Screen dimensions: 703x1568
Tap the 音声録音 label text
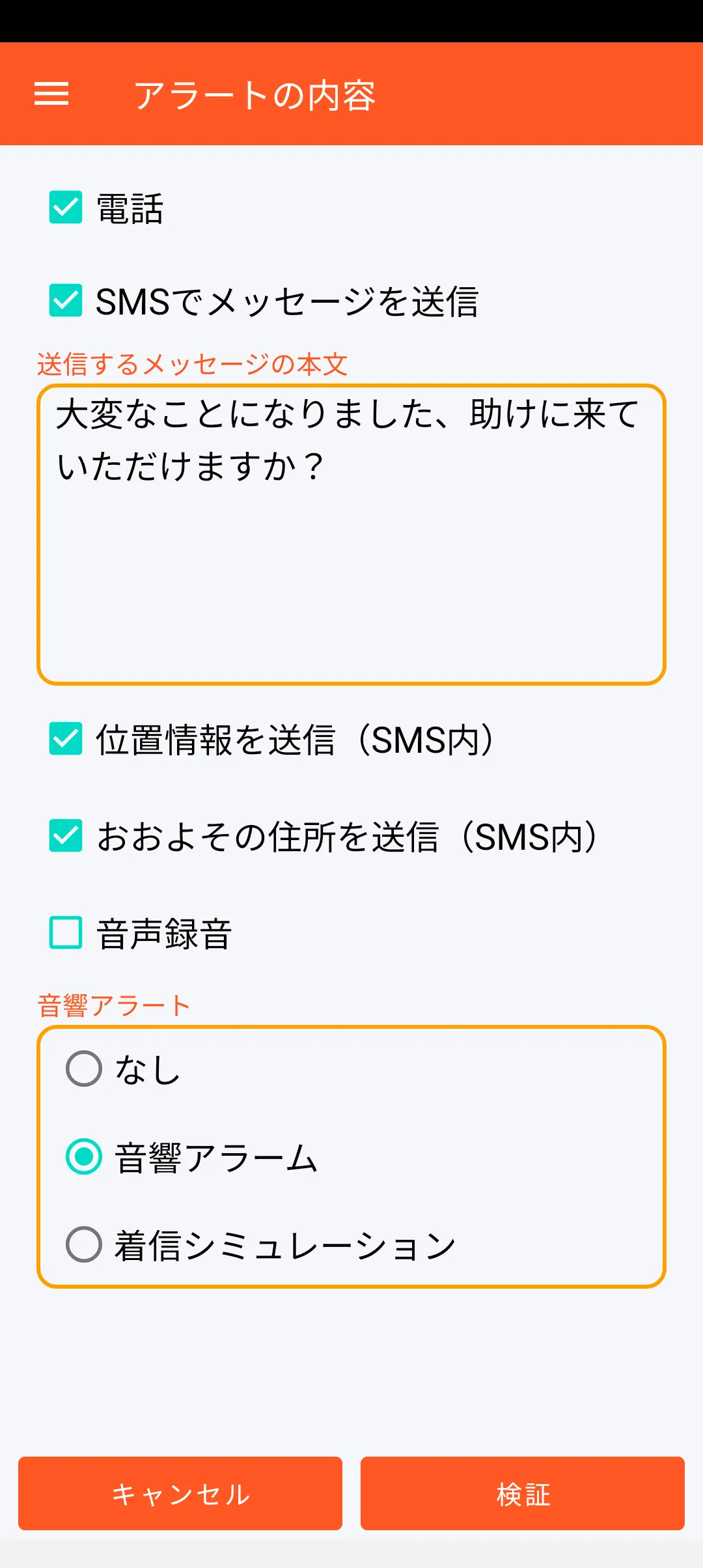point(164,934)
